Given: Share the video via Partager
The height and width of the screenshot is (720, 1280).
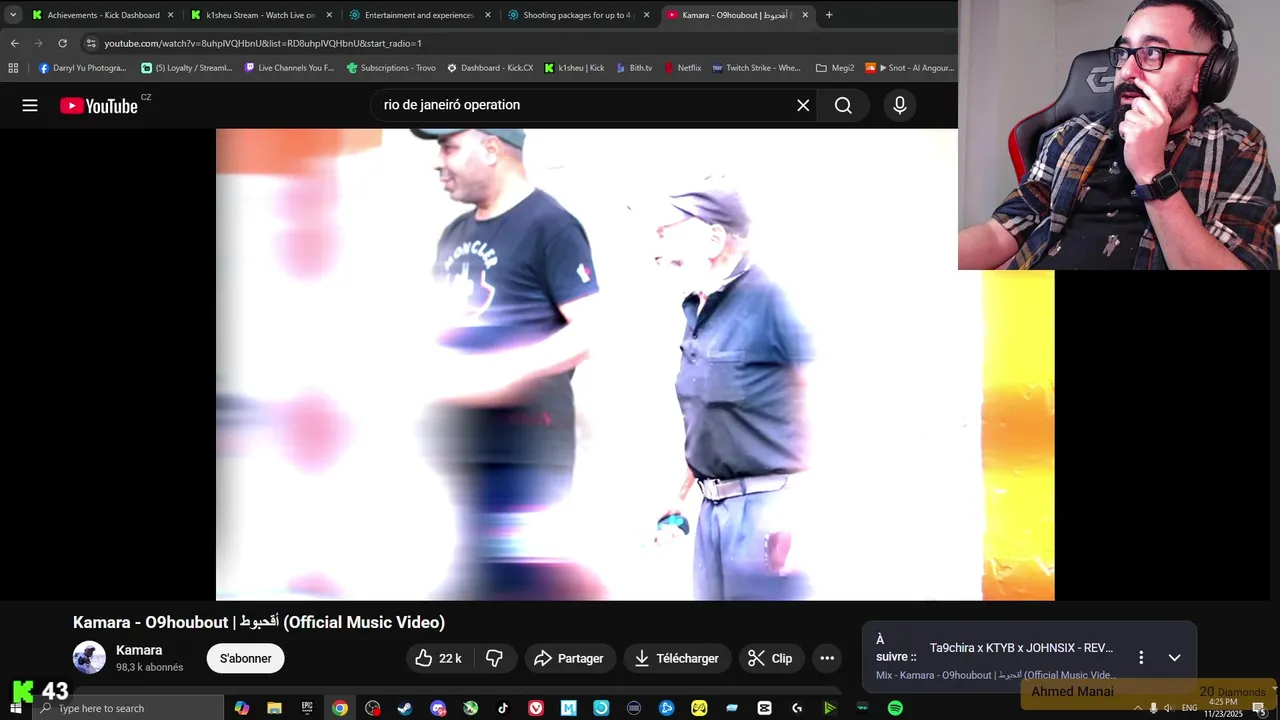Looking at the screenshot, I should click(569, 658).
